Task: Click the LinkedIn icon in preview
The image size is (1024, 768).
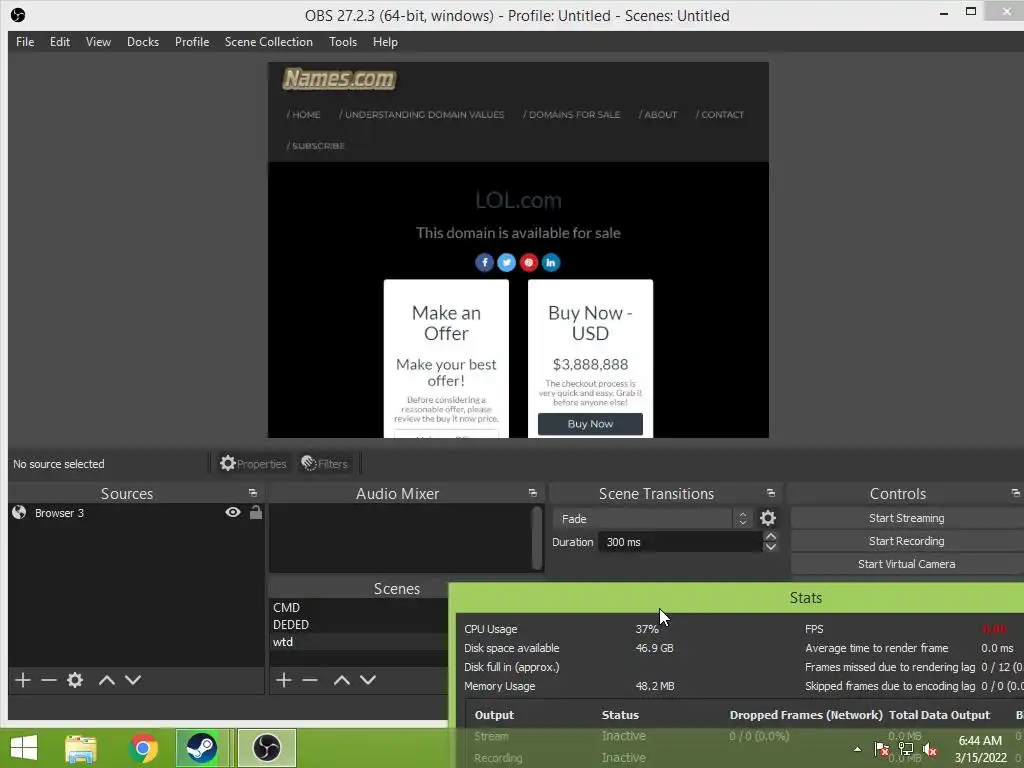Action: [551, 263]
